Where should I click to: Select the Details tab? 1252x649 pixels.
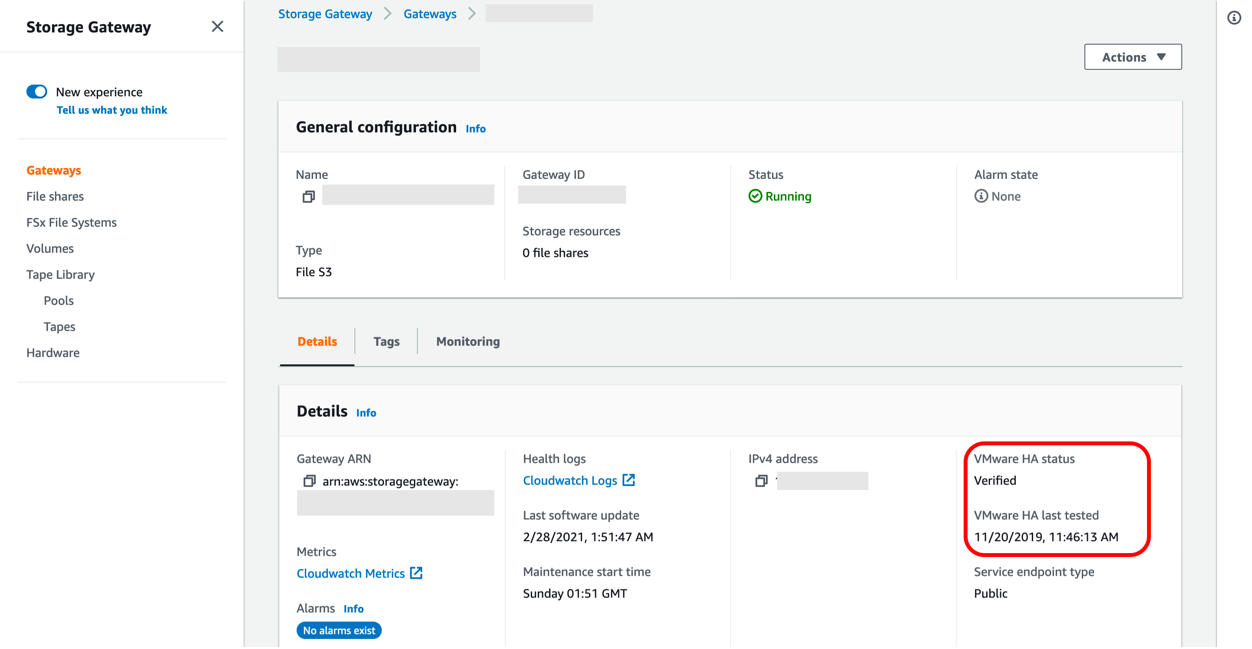pos(316,341)
